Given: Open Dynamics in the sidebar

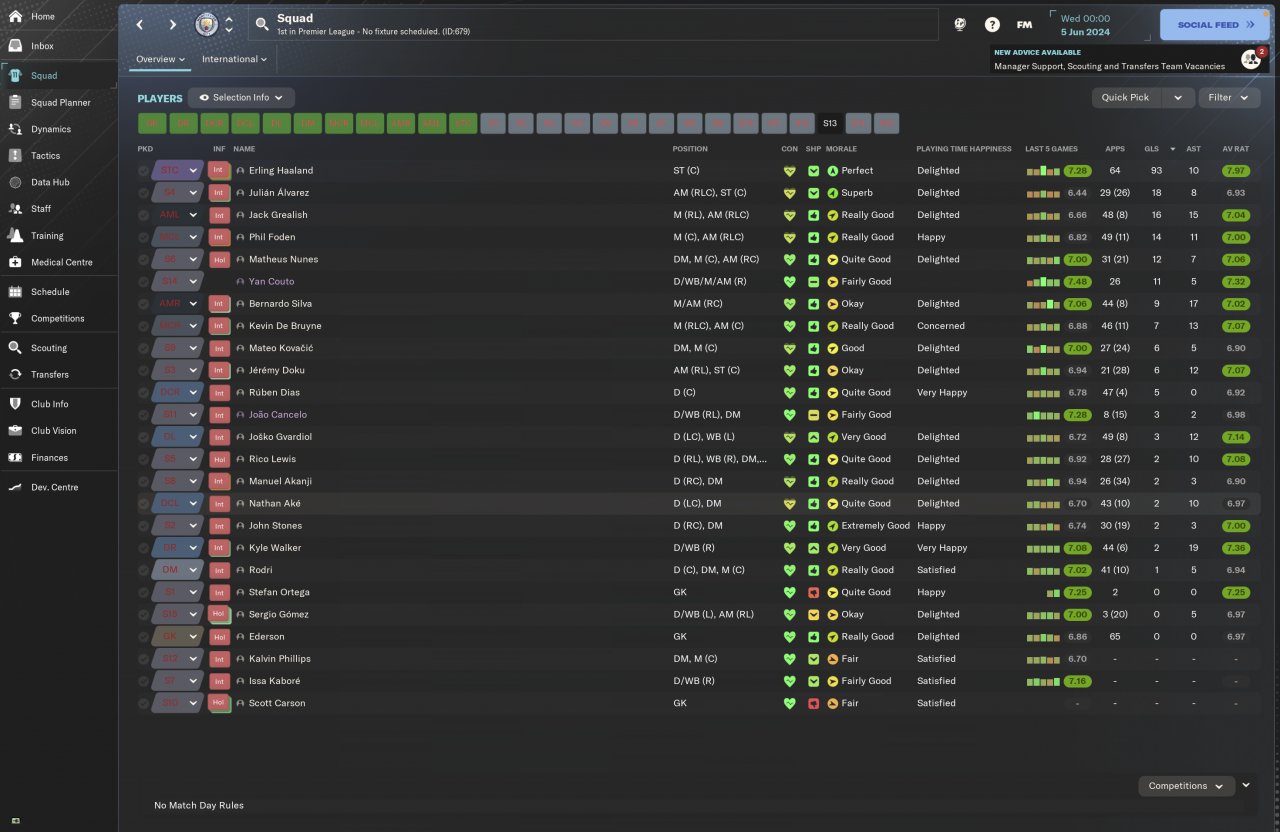Looking at the screenshot, I should (x=58, y=129).
